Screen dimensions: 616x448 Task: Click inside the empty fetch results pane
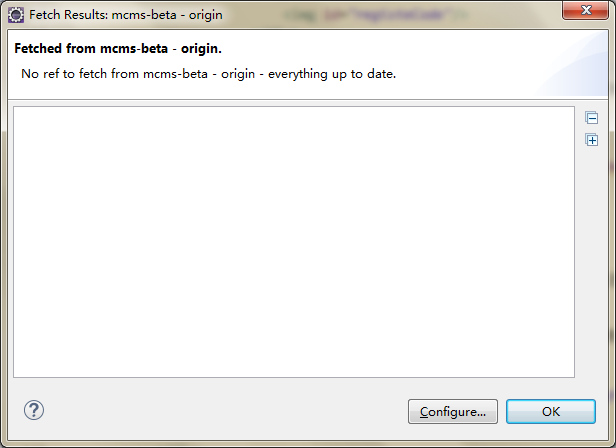pyautogui.click(x=294, y=242)
